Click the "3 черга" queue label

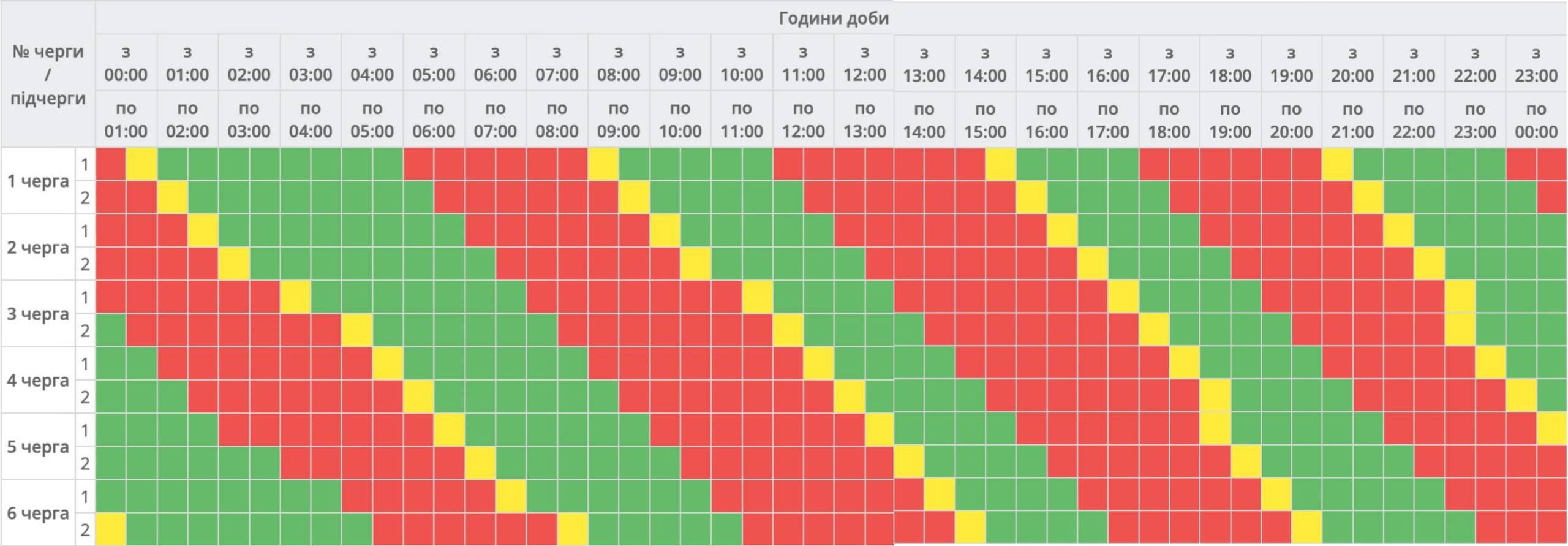tap(38, 314)
